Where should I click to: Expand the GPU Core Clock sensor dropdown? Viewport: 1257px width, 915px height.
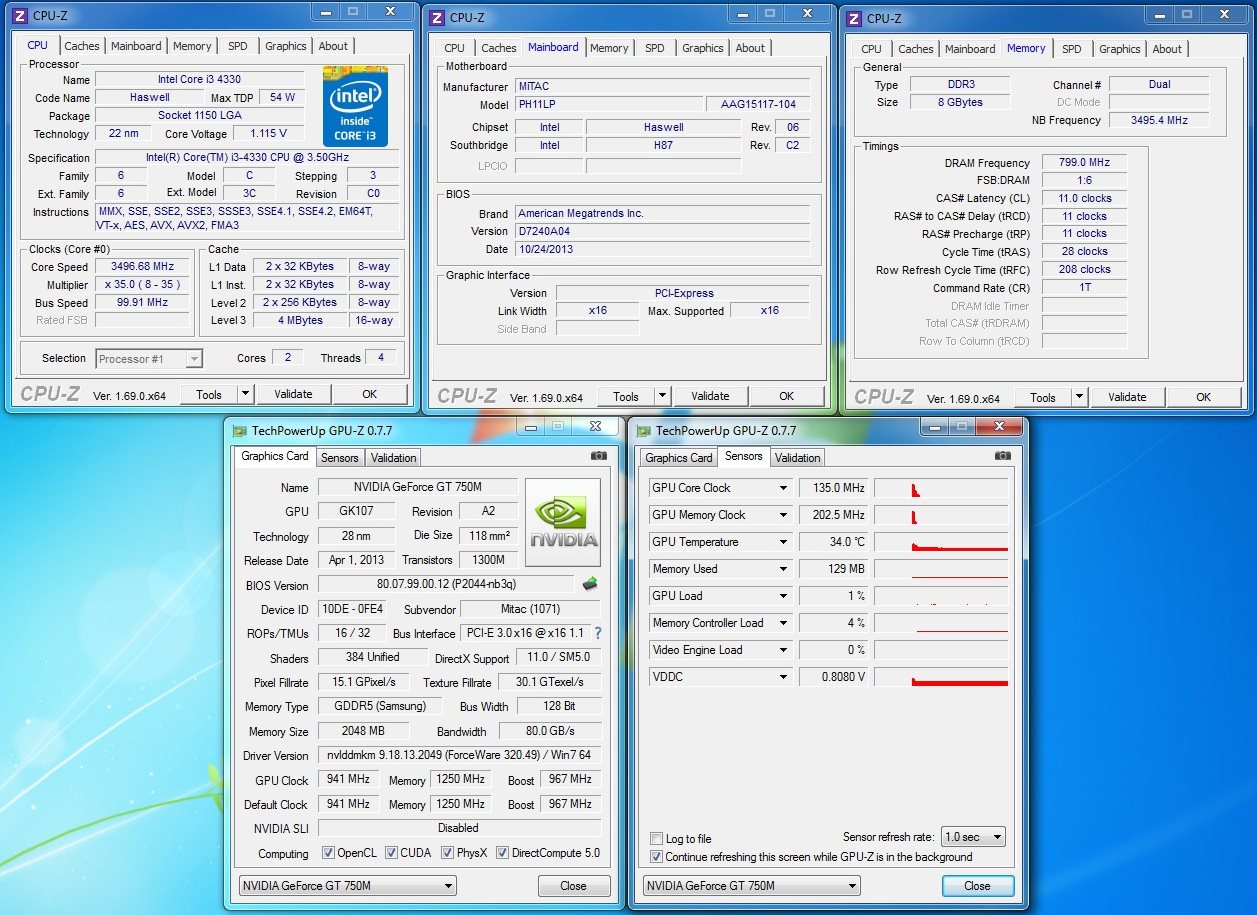coord(783,488)
